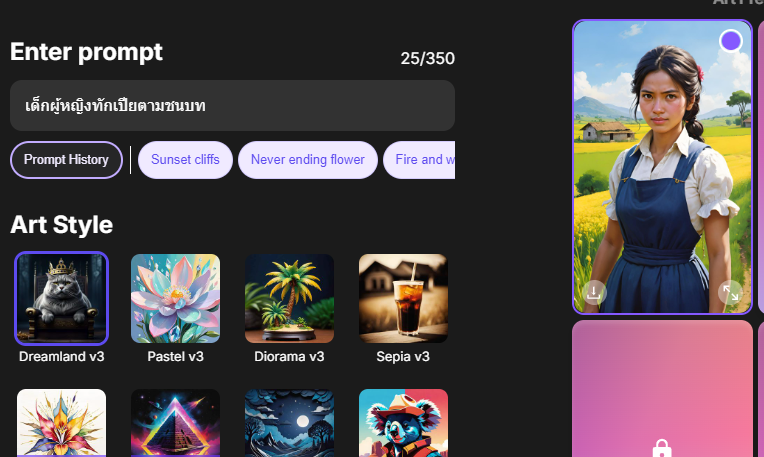Focus the Thai text prompt input field
Image resolution: width=764 pixels, height=457 pixels.
(232, 105)
